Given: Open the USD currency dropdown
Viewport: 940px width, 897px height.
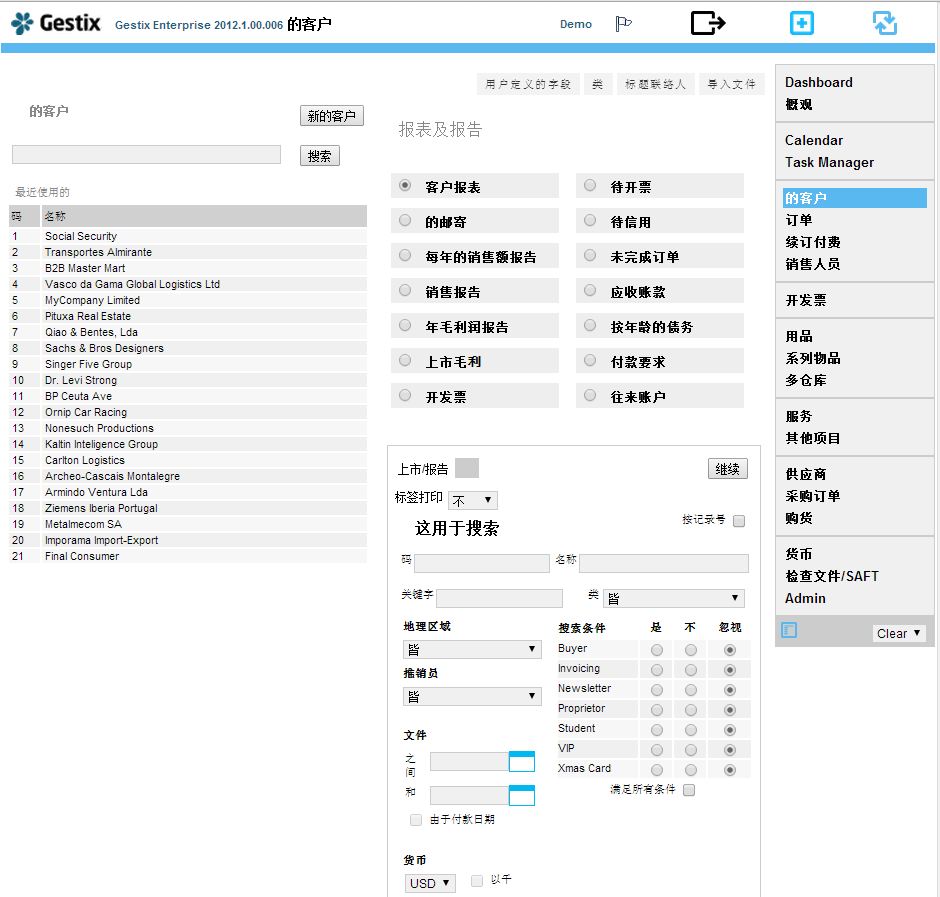Looking at the screenshot, I should pos(430,883).
